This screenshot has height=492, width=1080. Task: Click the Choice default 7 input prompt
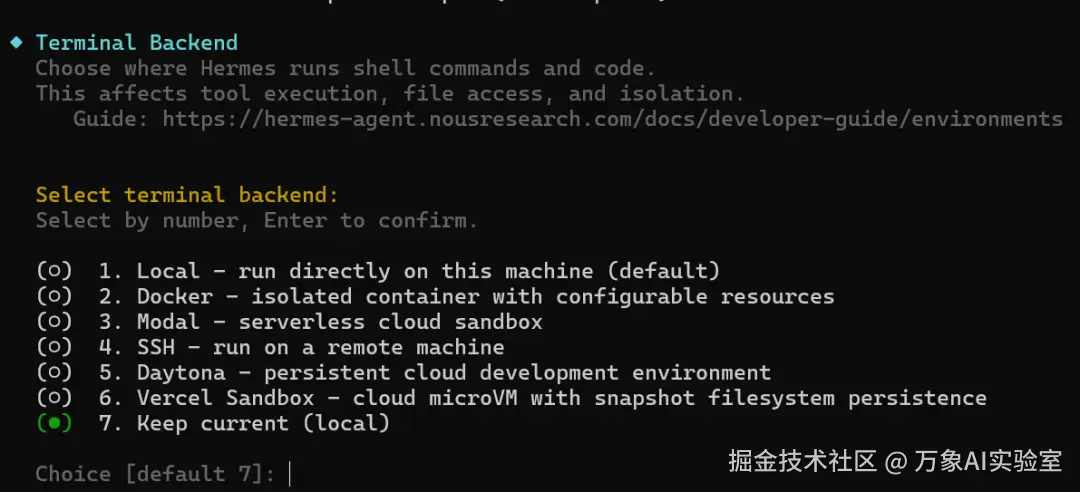164,474
